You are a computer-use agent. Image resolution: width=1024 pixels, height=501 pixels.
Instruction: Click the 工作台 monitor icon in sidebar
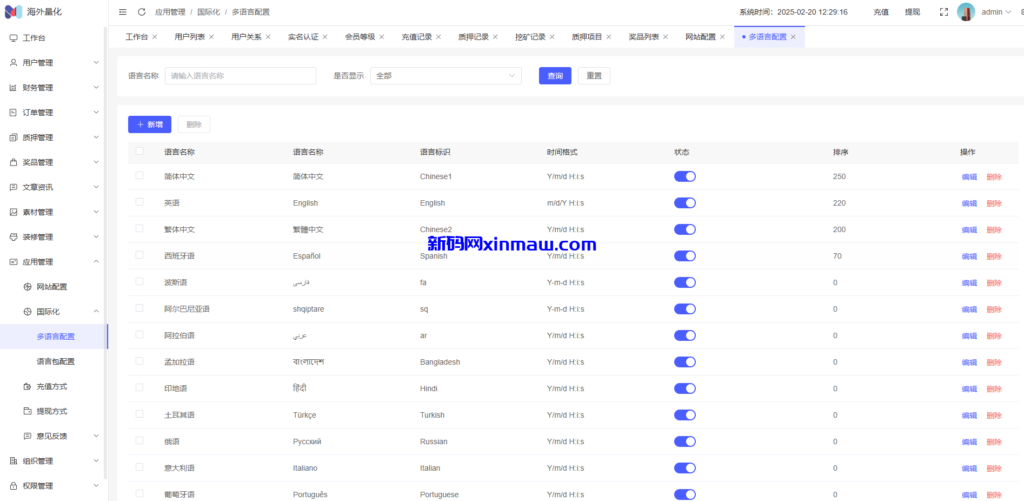pos(13,38)
